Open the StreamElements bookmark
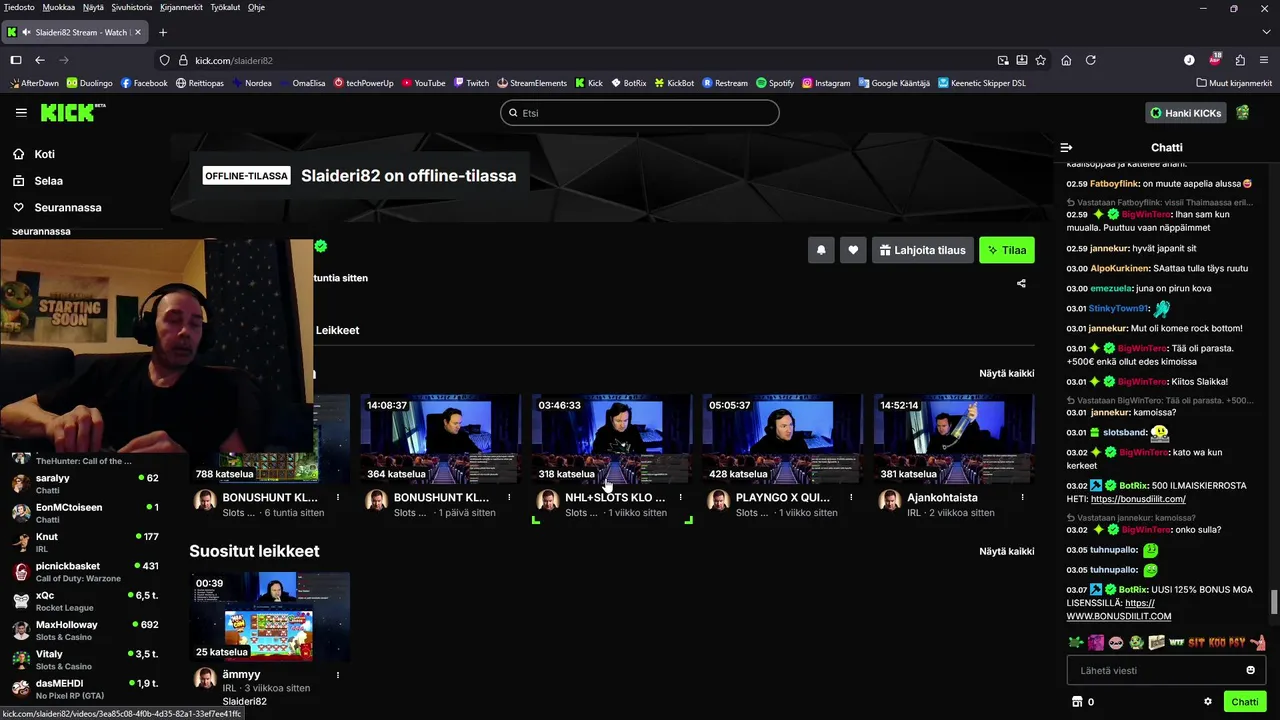The width and height of the screenshot is (1280, 720). (532, 83)
